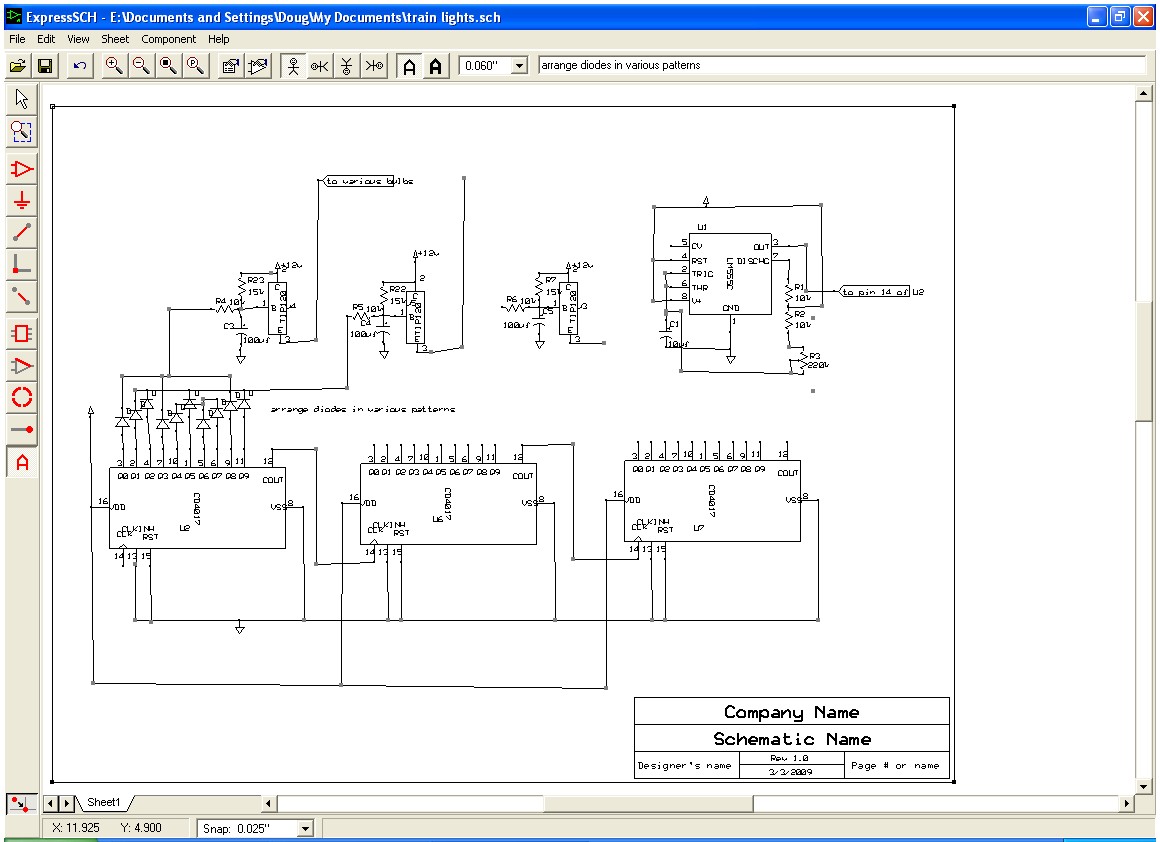Click the 'Company Name' title block text

click(792, 712)
